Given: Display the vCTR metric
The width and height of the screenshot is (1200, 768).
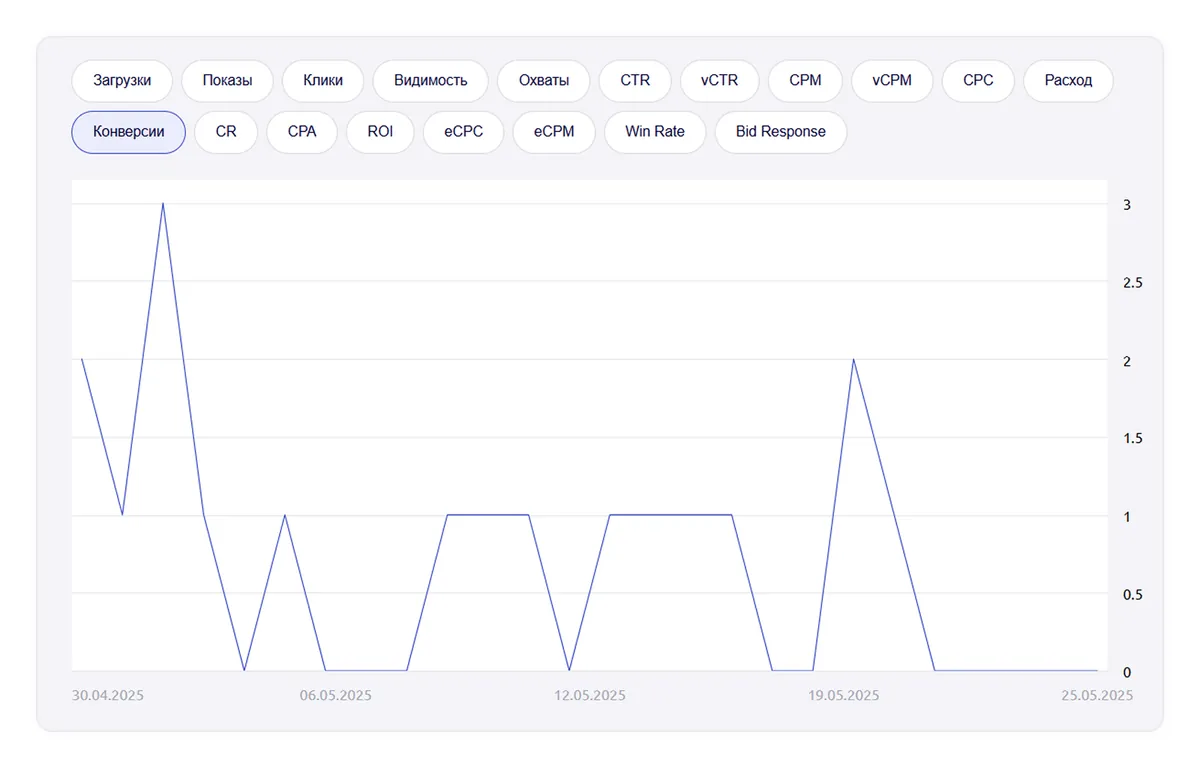Looking at the screenshot, I should click(x=719, y=81).
